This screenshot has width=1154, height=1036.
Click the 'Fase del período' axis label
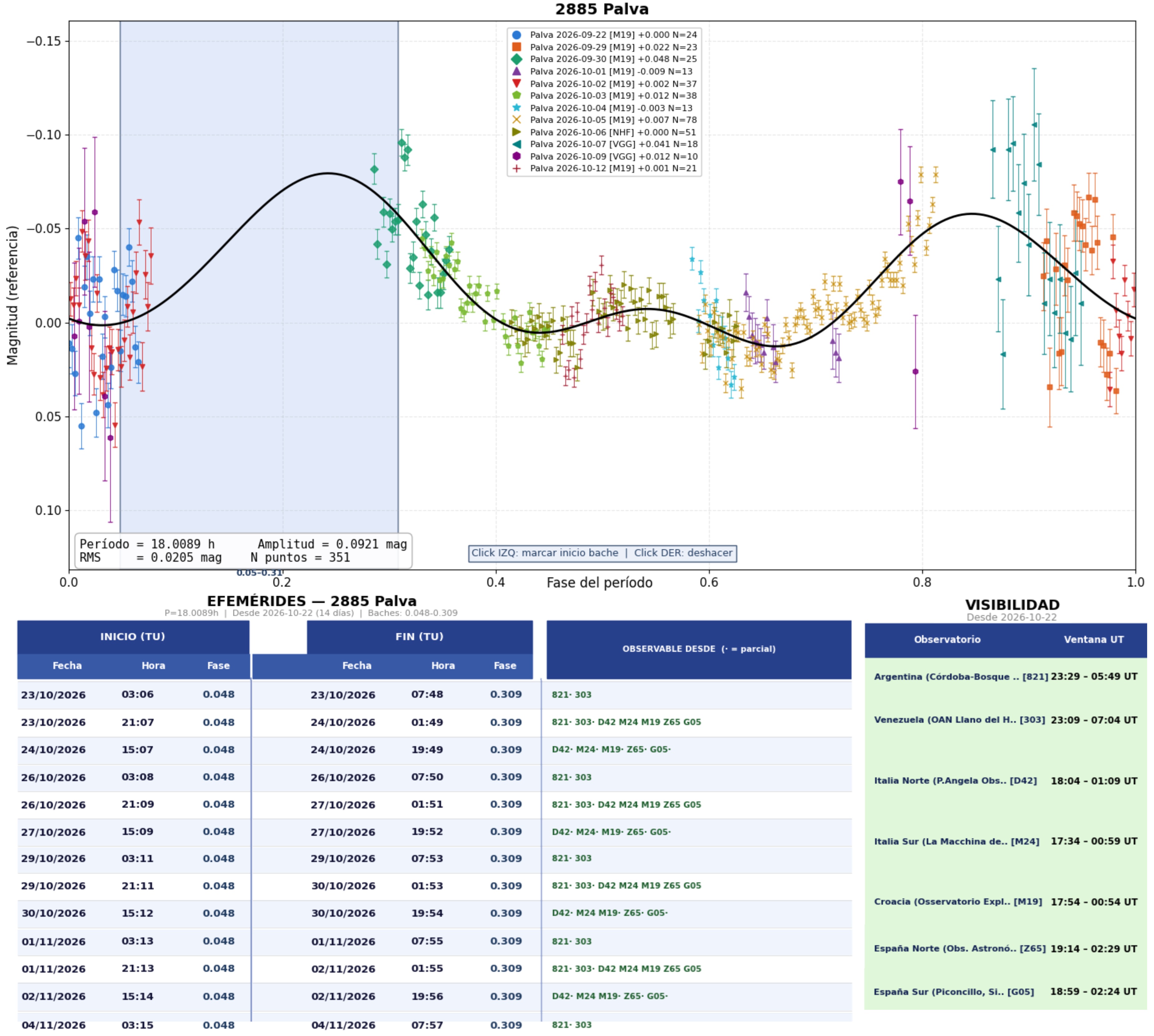coord(599,583)
